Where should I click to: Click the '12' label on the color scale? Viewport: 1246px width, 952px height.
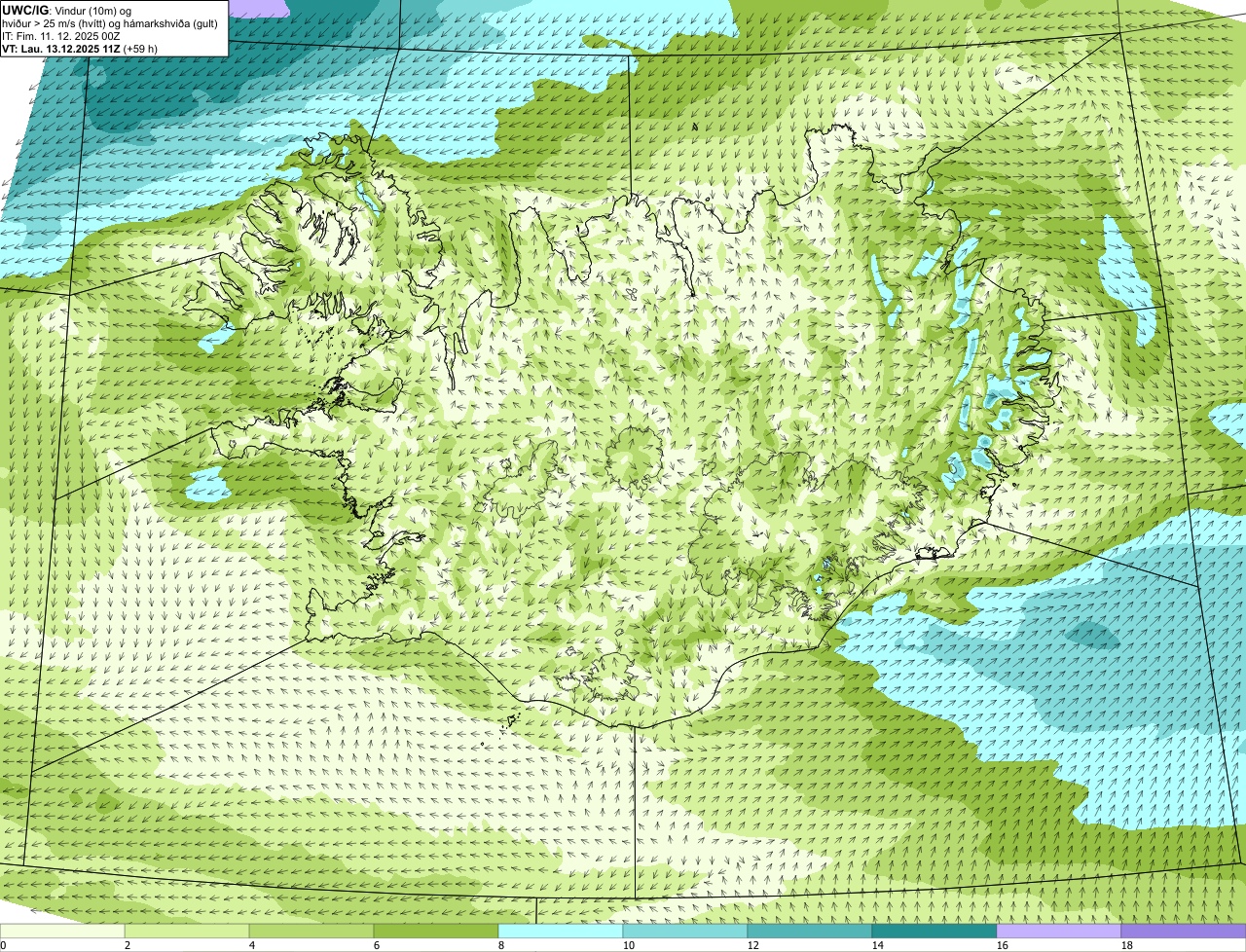(753, 945)
